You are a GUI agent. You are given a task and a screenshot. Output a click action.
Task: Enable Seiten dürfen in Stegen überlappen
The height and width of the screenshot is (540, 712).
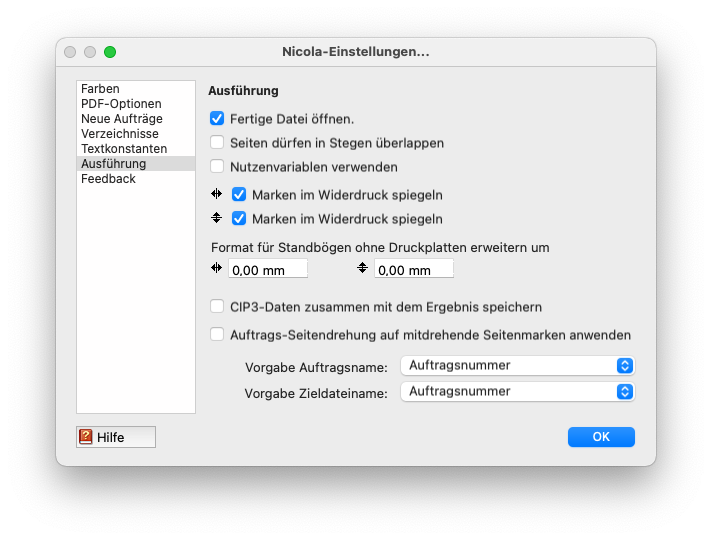[217, 143]
